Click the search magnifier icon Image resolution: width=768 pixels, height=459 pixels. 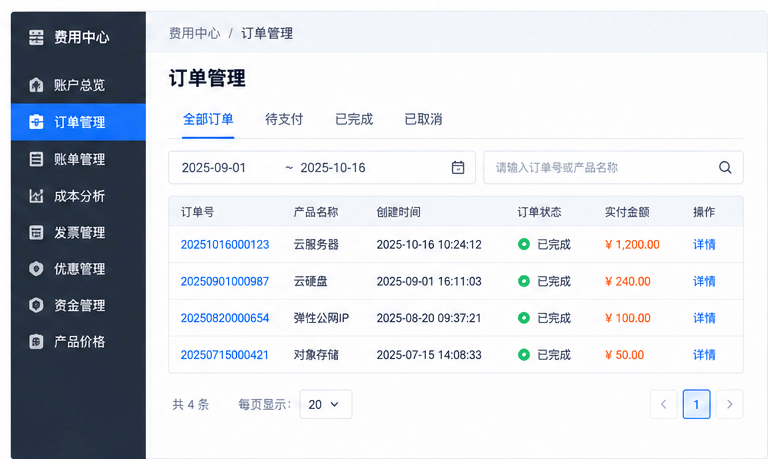click(725, 168)
